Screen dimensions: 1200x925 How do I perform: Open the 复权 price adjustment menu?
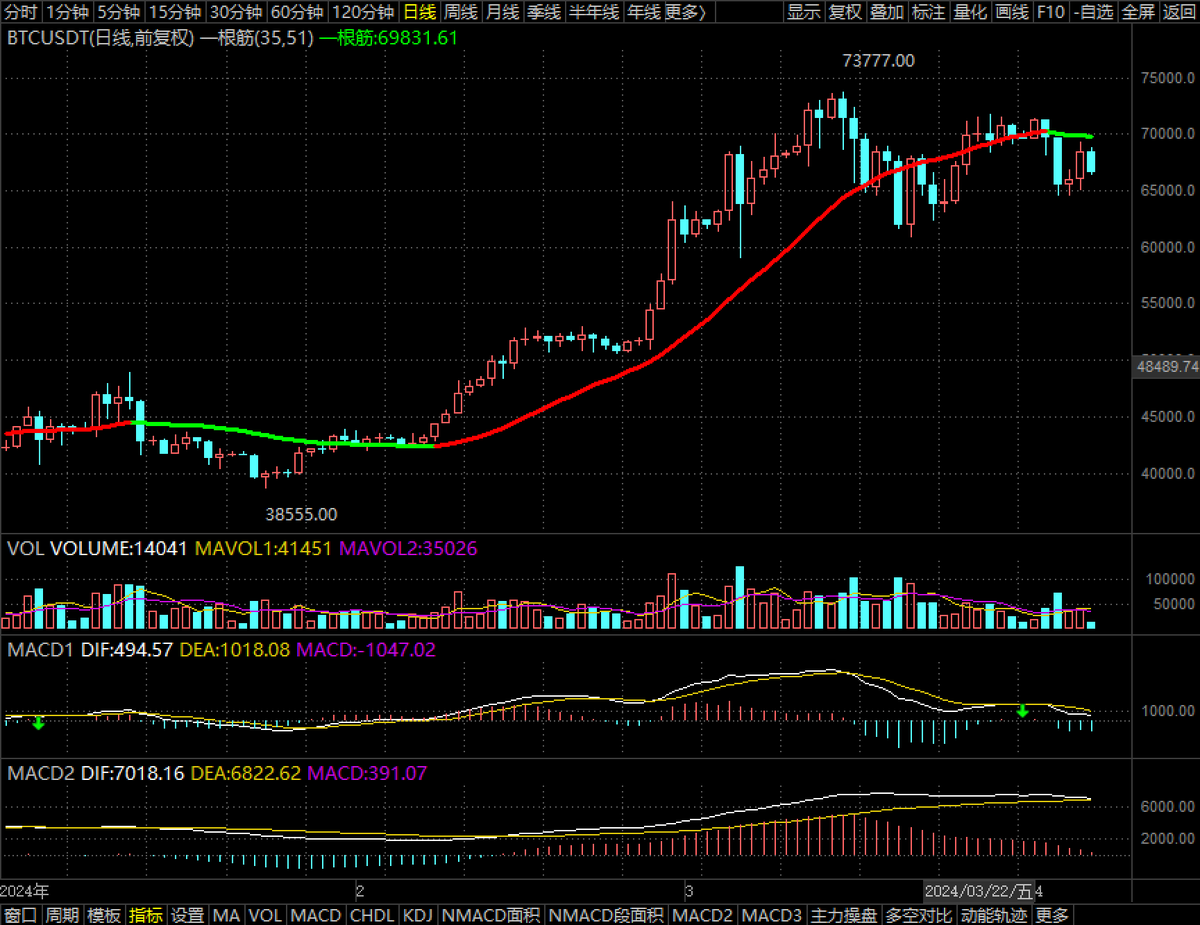click(x=846, y=12)
